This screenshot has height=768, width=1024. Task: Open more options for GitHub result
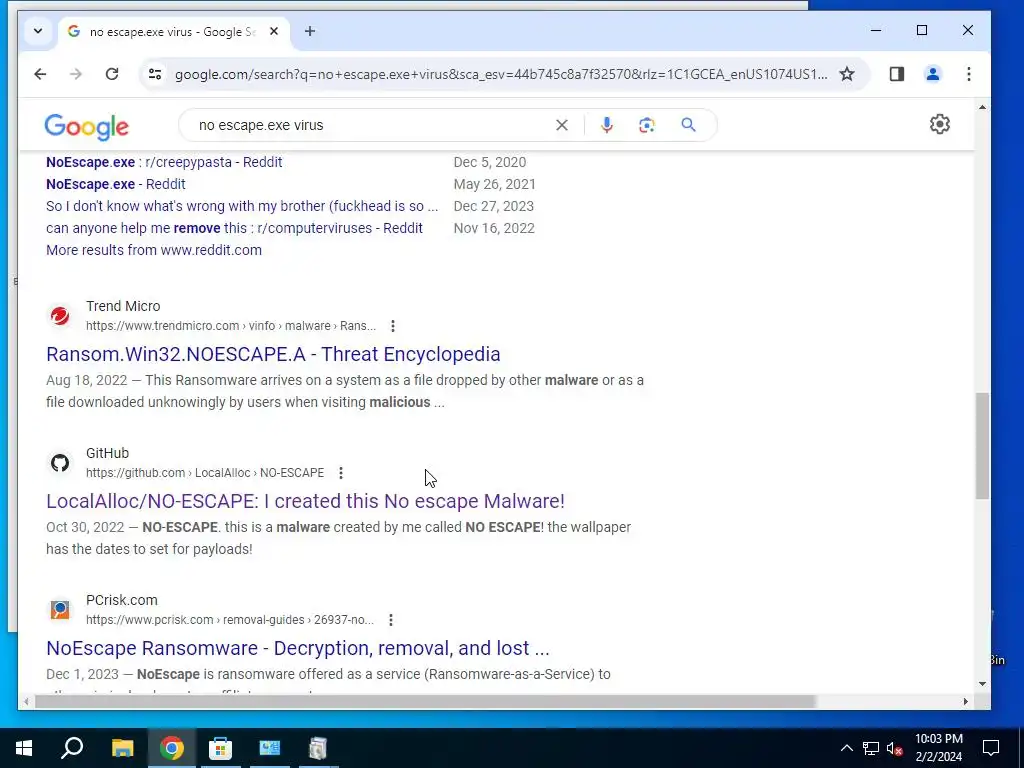pyautogui.click(x=341, y=473)
